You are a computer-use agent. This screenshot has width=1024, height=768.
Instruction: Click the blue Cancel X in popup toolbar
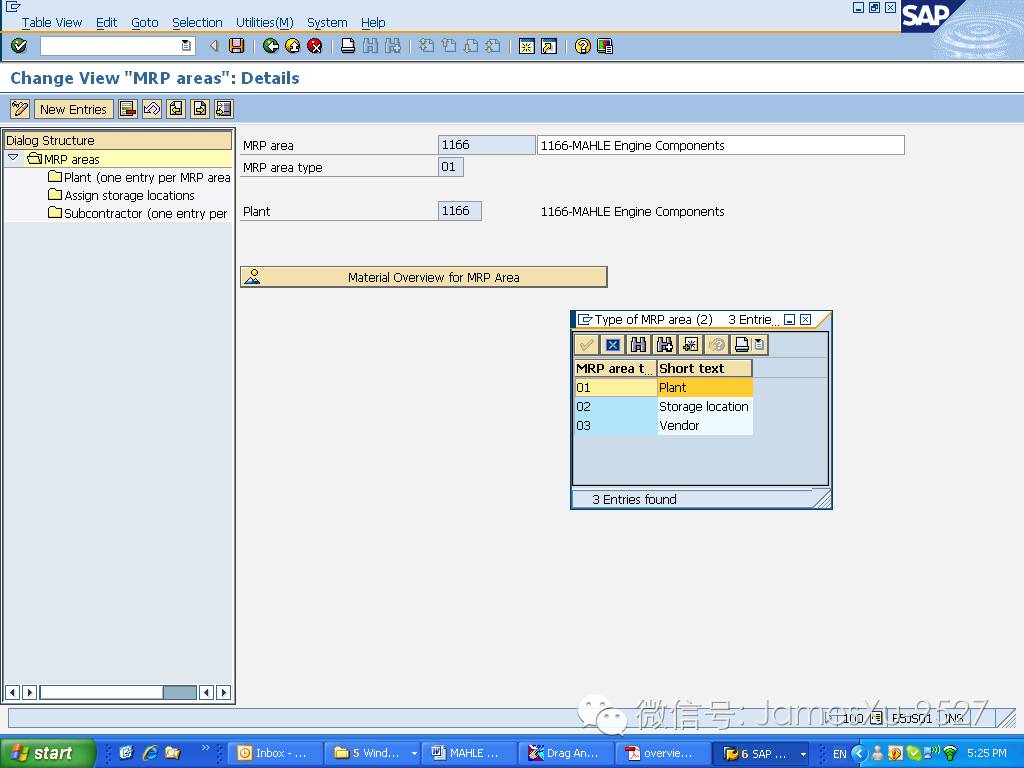pos(613,344)
